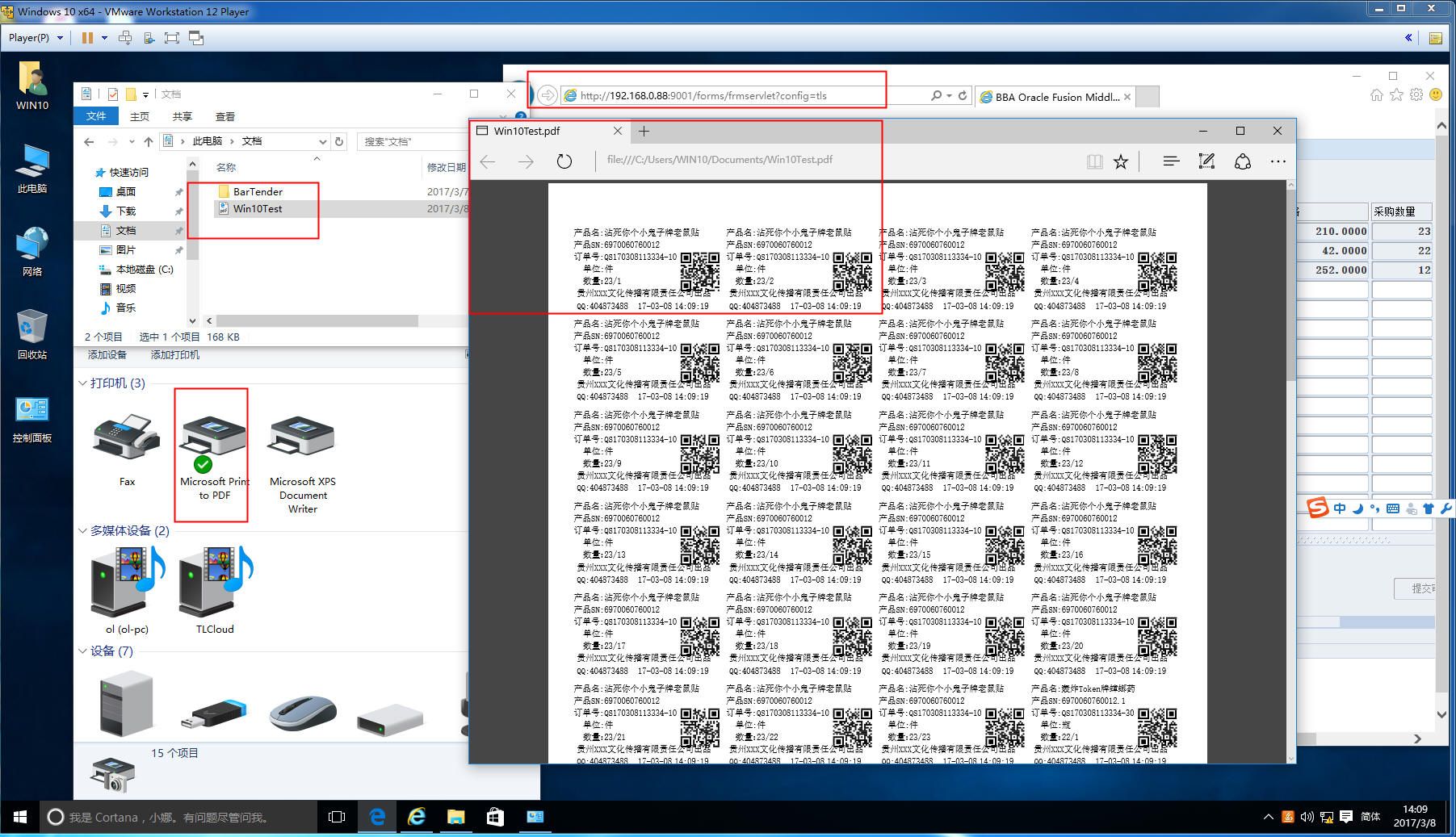Switch to the 查看 ribbon tab
1456x837 pixels.
click(225, 116)
